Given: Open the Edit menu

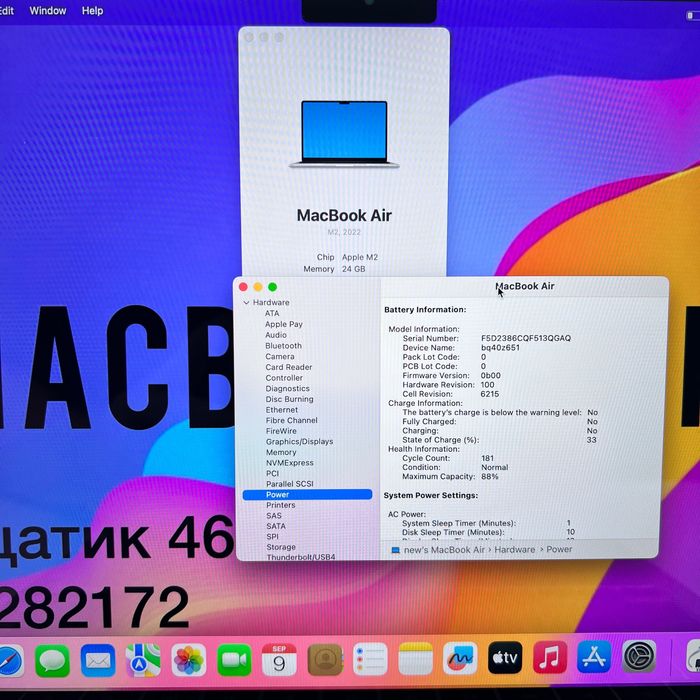Looking at the screenshot, I should pyautogui.click(x=6, y=10).
